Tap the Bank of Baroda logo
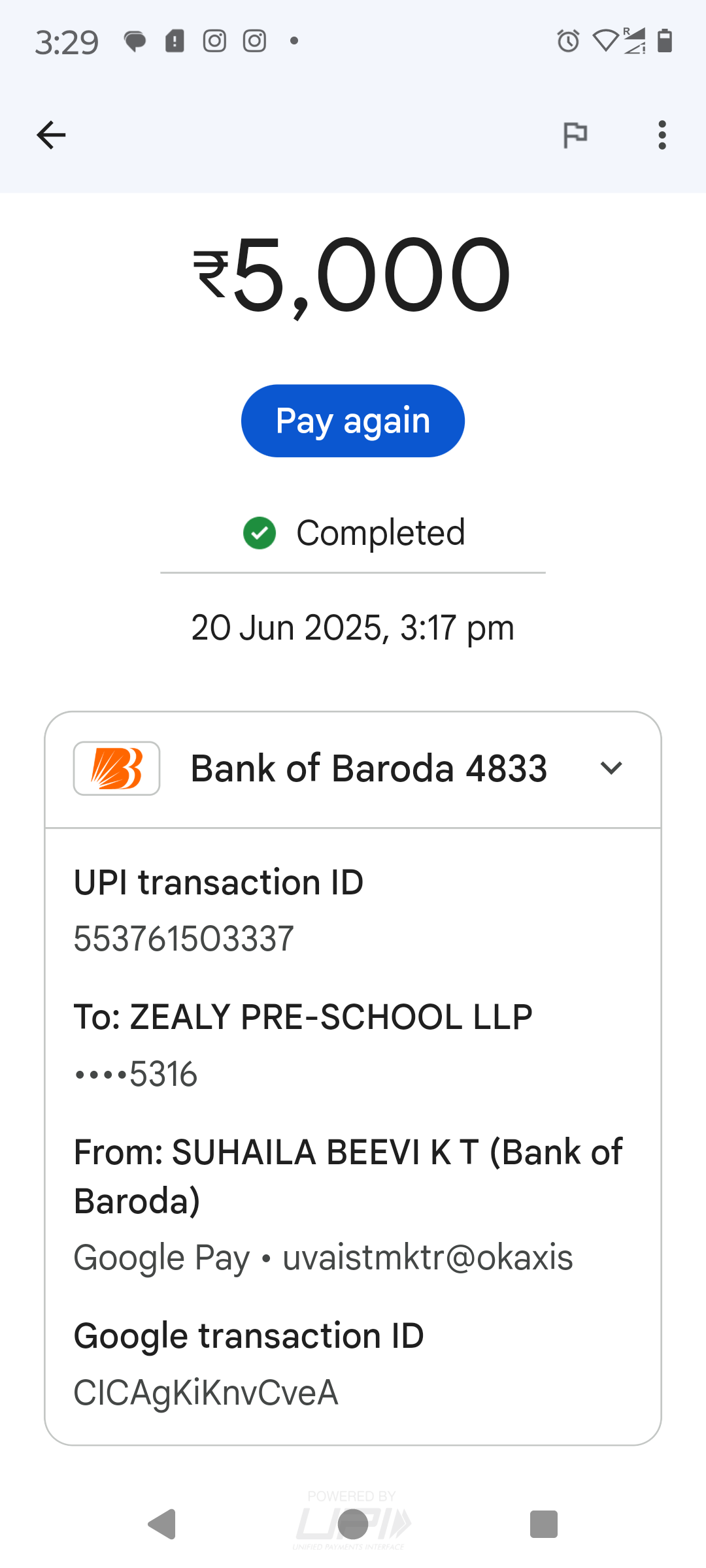Viewport: 706px width, 1568px height. tap(117, 768)
